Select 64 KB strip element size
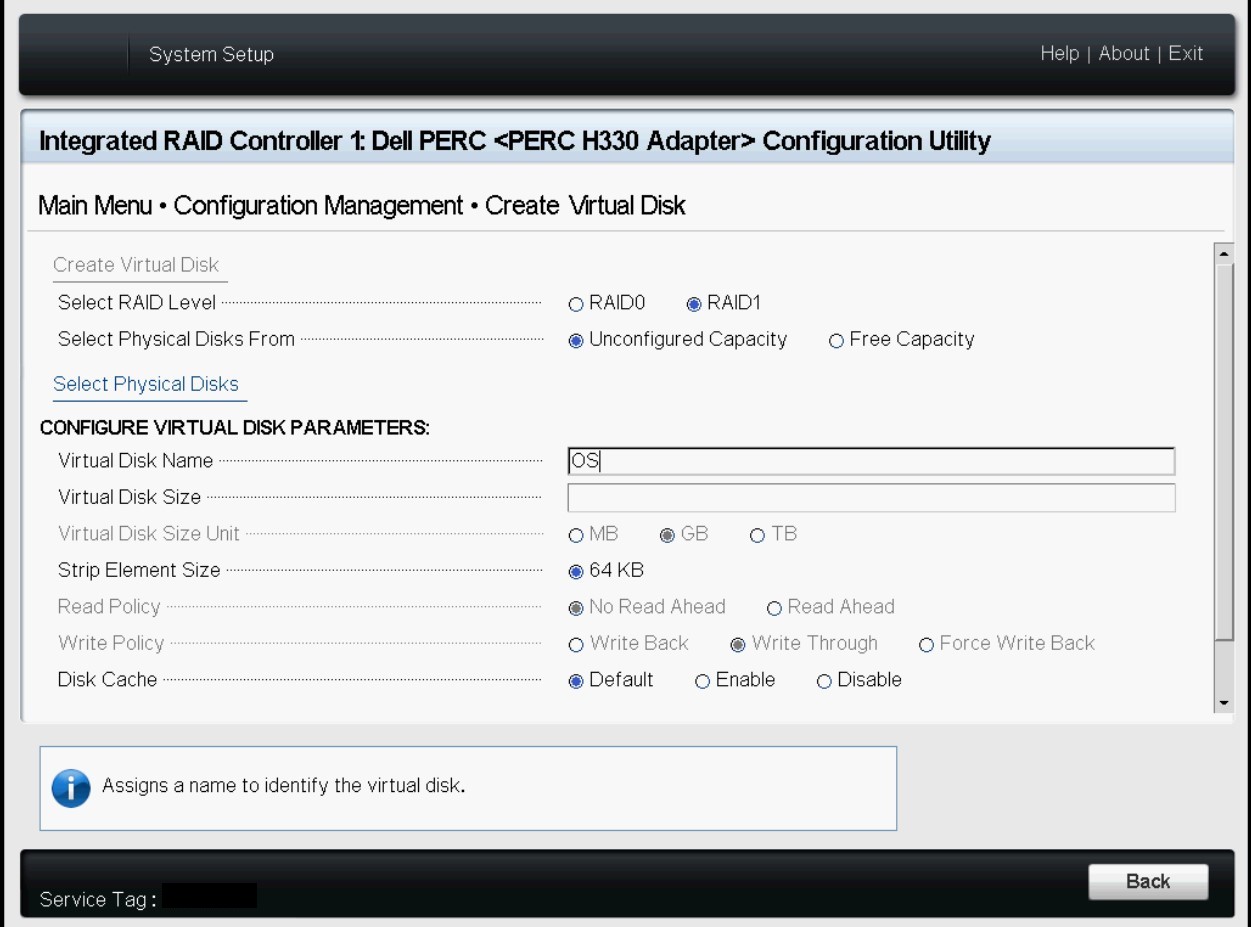 pos(575,572)
